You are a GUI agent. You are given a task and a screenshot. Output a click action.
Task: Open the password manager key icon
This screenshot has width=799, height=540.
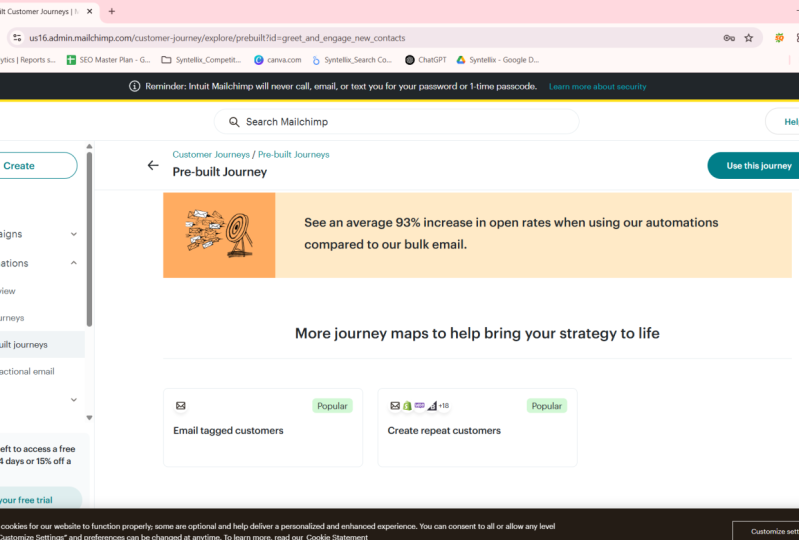click(729, 38)
